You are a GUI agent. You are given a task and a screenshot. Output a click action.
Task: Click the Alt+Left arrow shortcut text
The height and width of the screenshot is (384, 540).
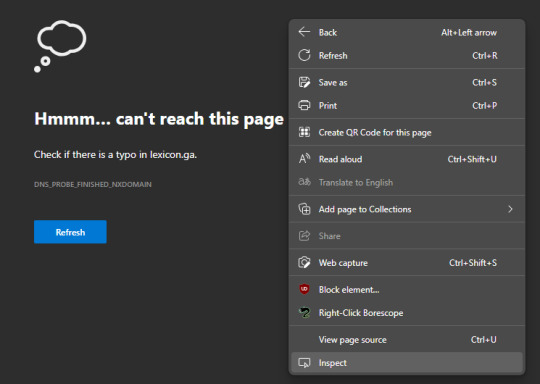[469, 32]
